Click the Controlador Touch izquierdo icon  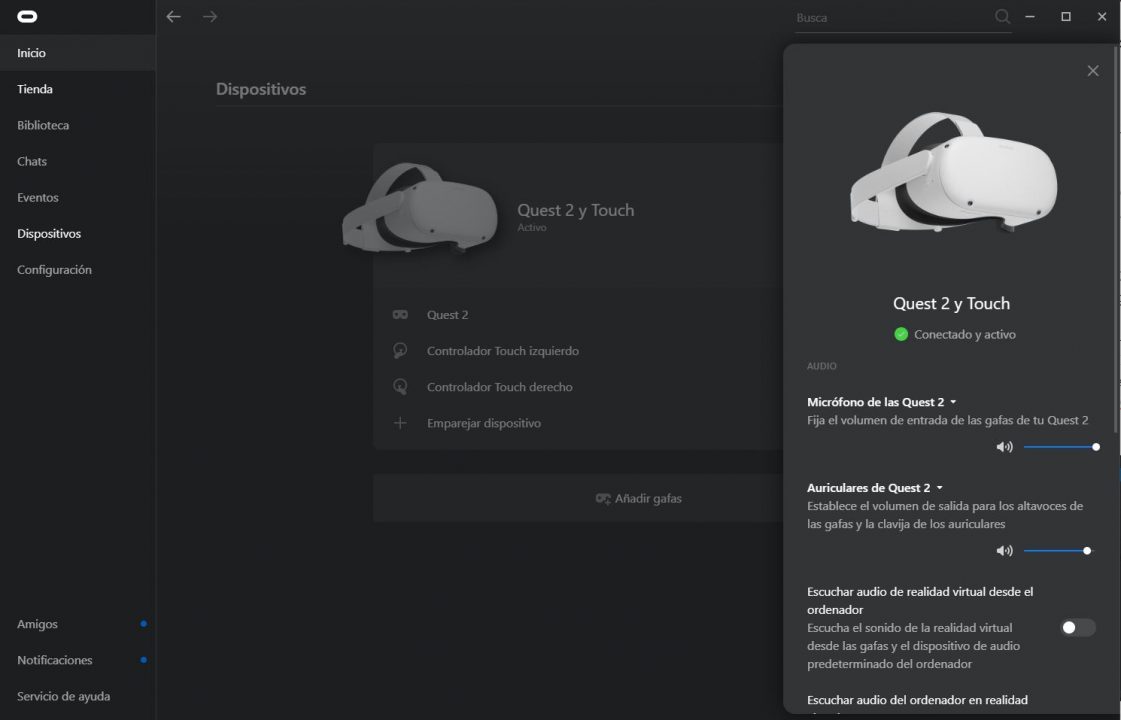[x=400, y=350]
